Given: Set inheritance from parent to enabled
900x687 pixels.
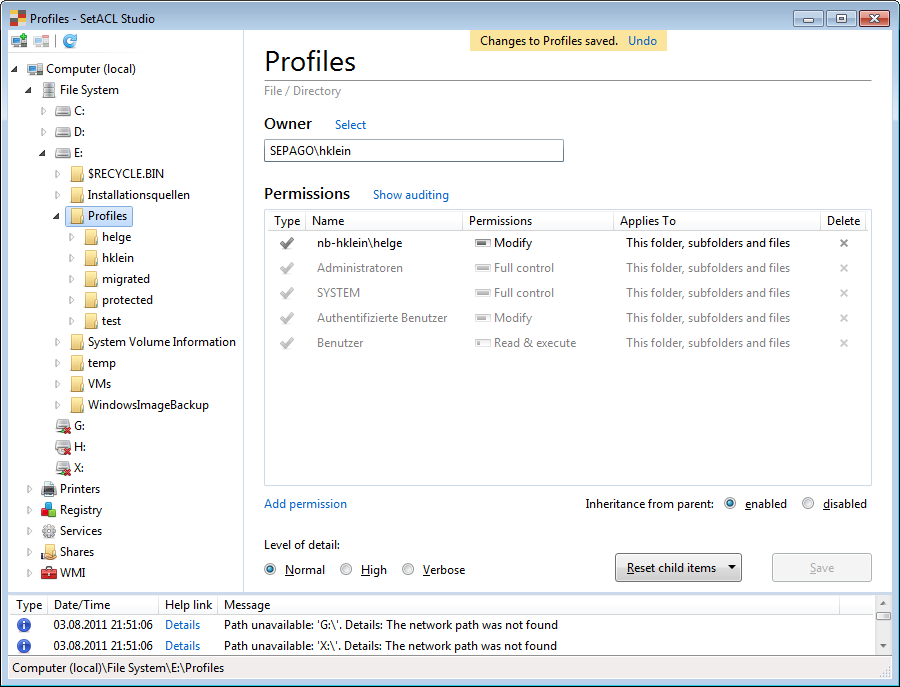Looking at the screenshot, I should [730, 504].
